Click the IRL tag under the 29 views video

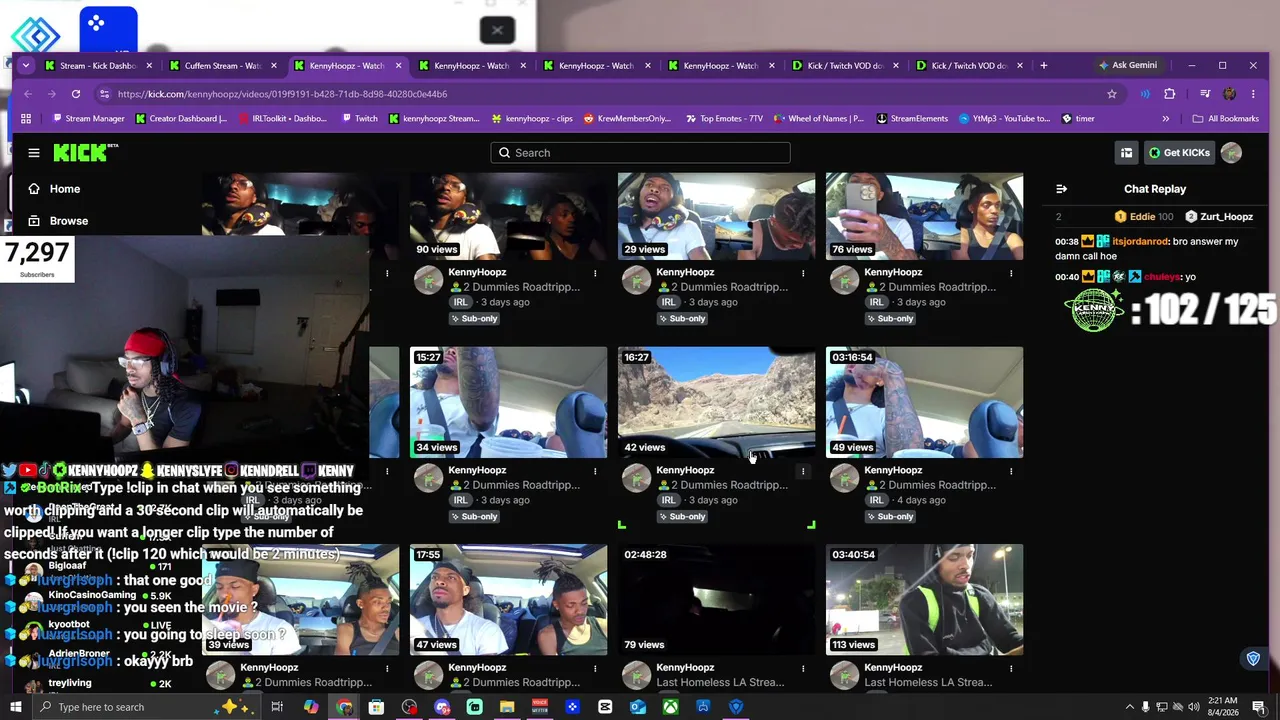coord(668,302)
